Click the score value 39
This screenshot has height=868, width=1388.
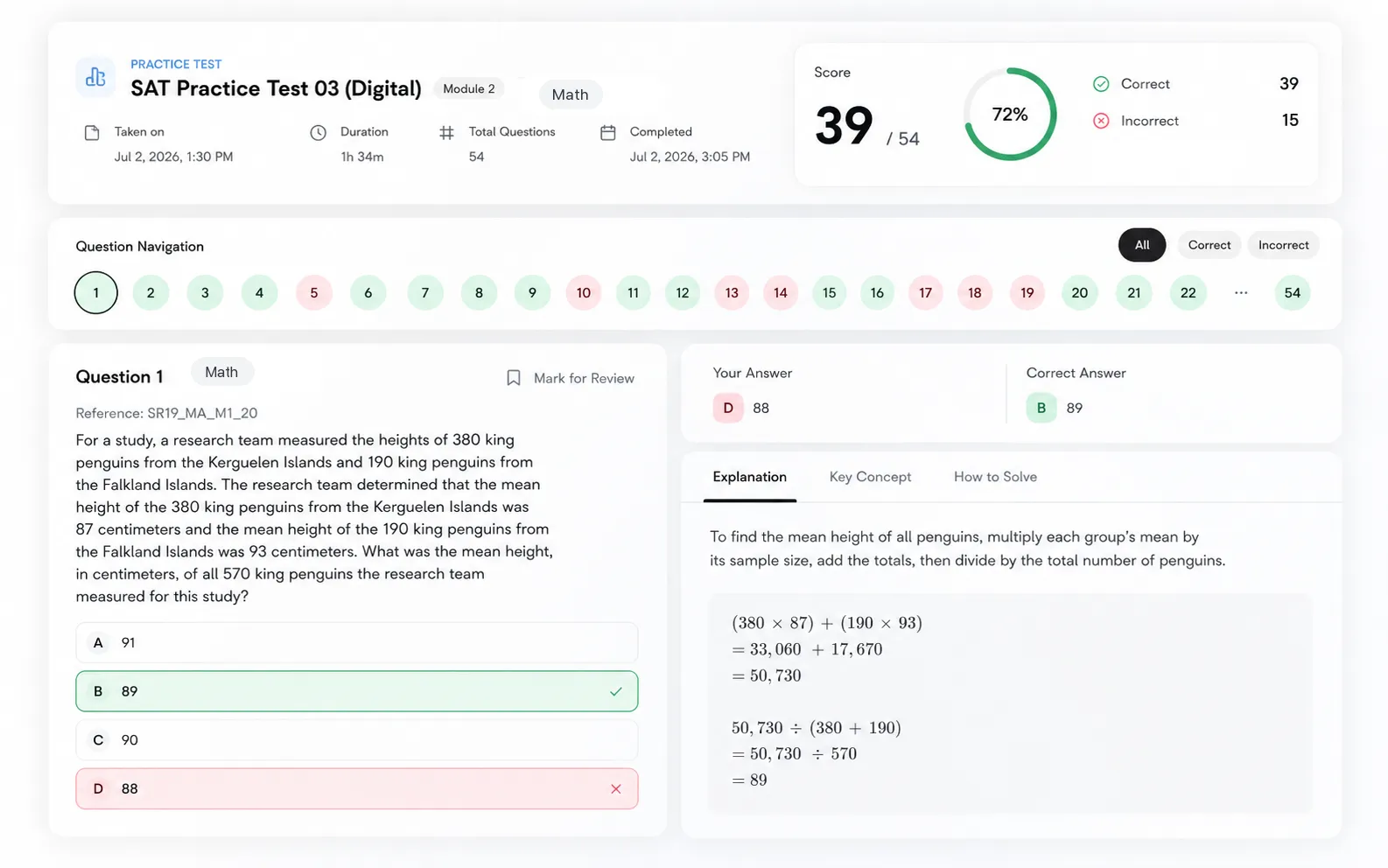[x=844, y=126]
